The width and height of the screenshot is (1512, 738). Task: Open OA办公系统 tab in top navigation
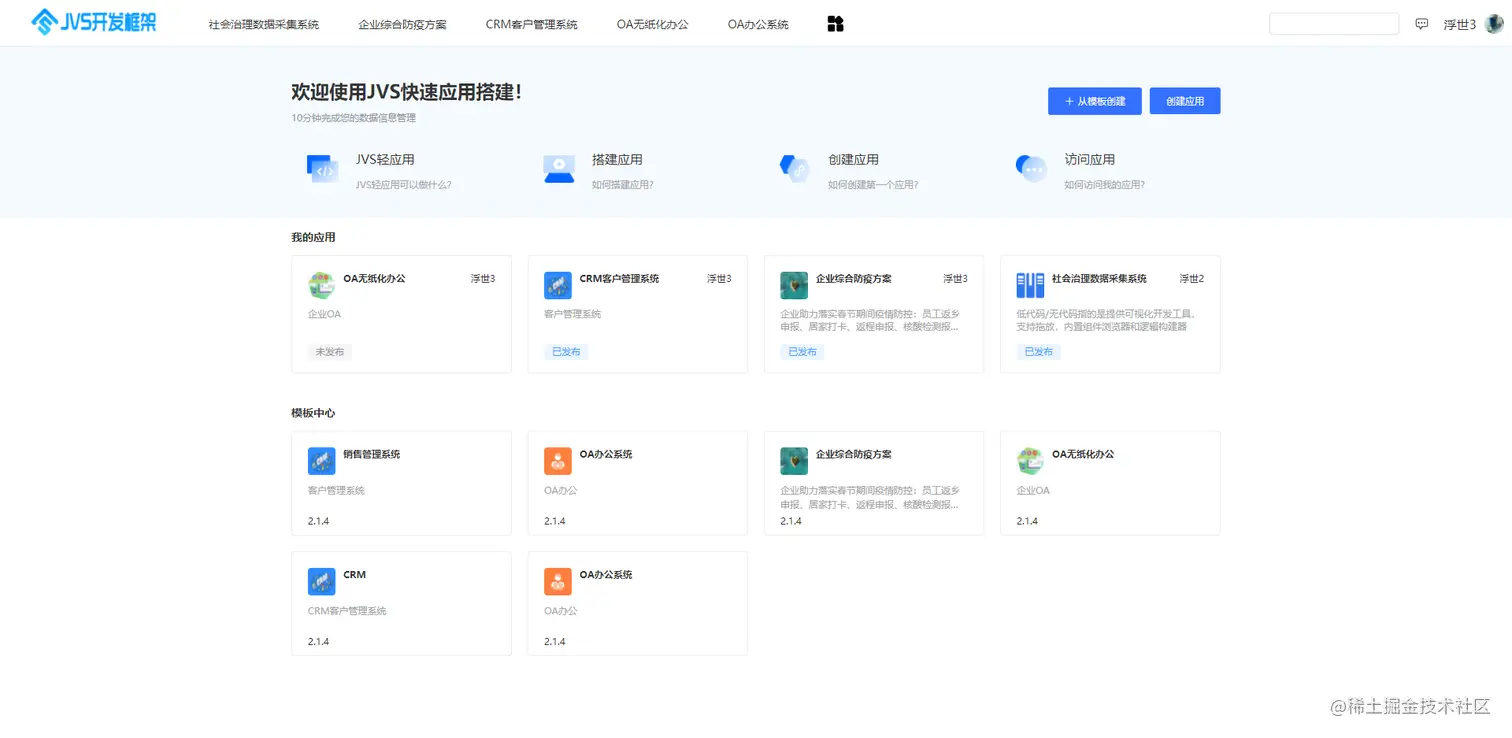tap(758, 25)
